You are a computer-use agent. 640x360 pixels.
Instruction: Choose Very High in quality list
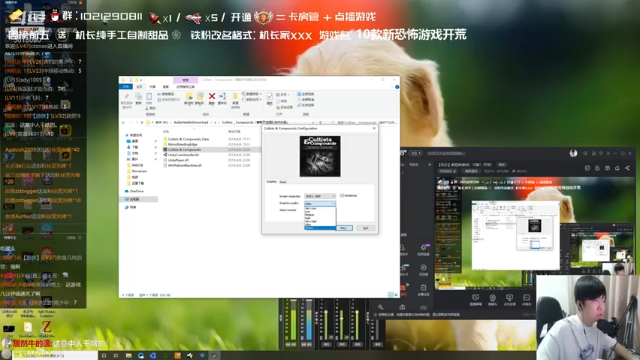pos(311,221)
